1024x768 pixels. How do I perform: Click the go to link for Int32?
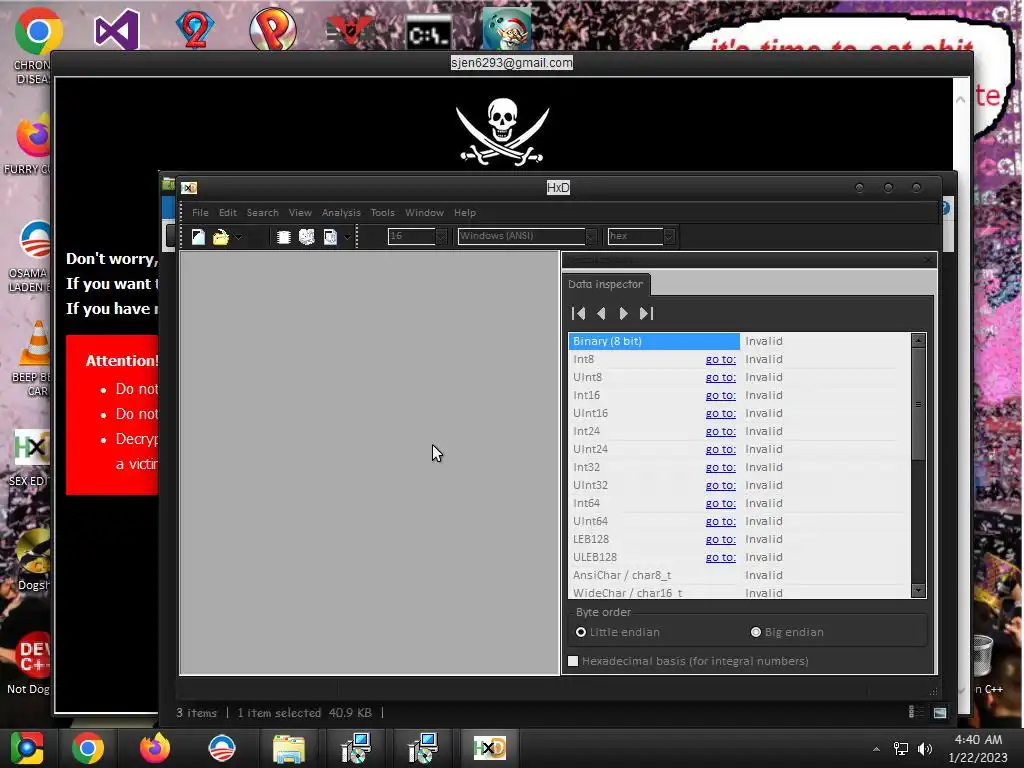pos(720,468)
